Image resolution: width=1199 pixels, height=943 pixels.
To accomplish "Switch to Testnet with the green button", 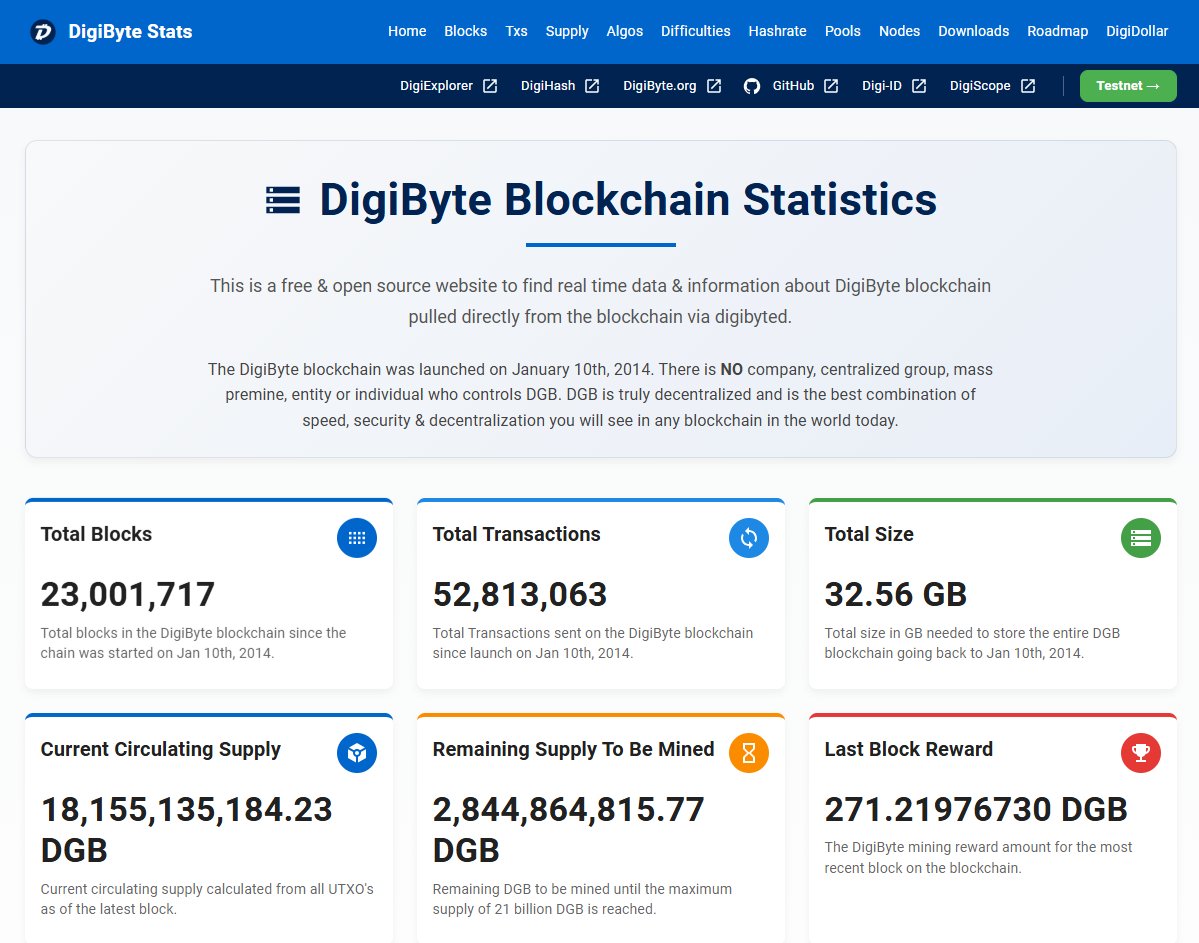I will click(1128, 86).
